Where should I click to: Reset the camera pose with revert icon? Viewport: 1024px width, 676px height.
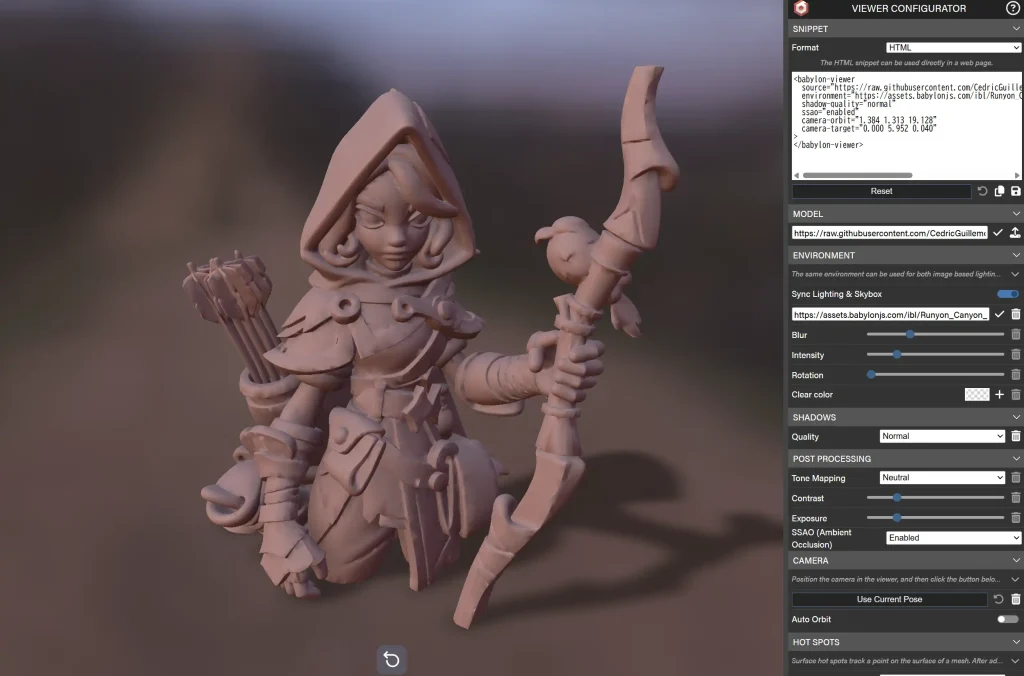click(998, 599)
